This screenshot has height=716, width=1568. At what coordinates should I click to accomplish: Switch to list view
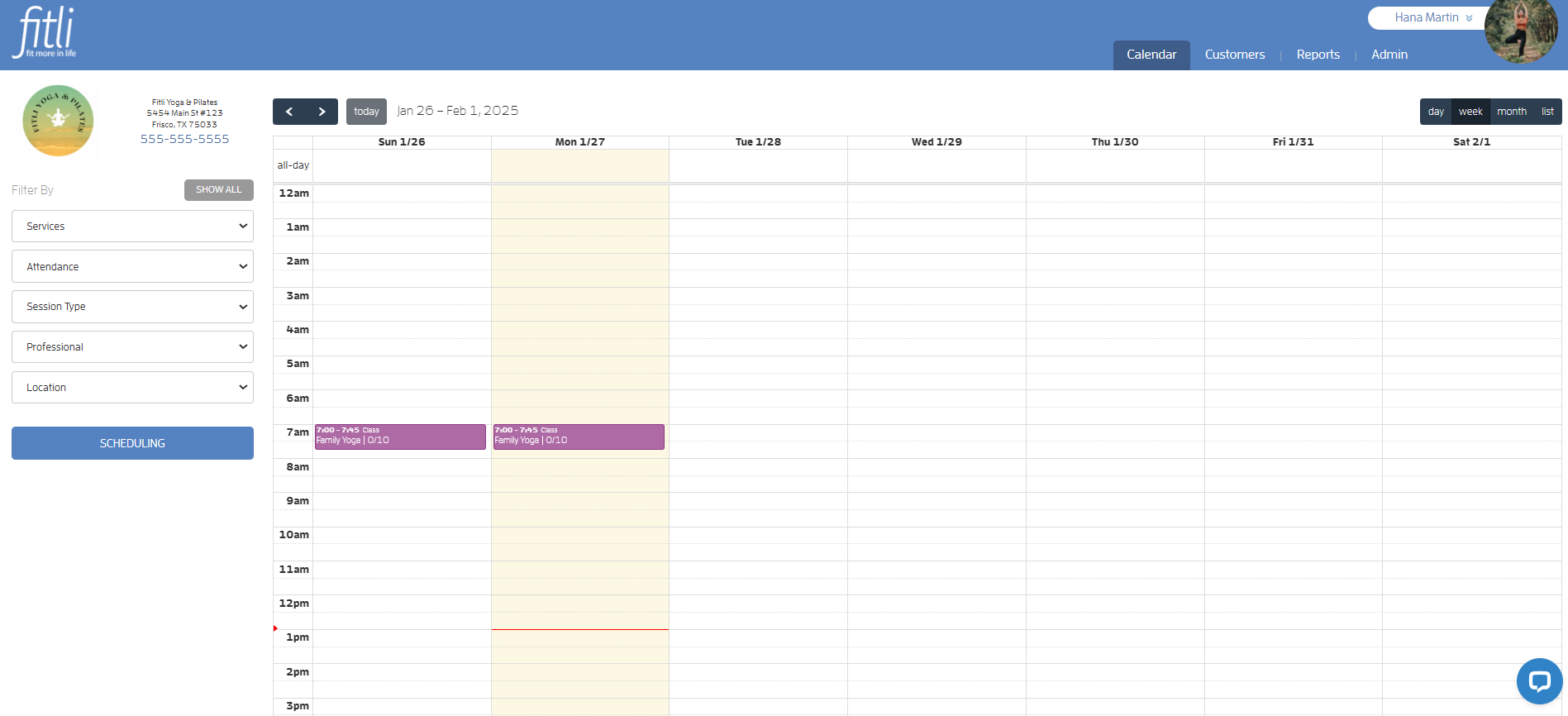click(x=1547, y=112)
